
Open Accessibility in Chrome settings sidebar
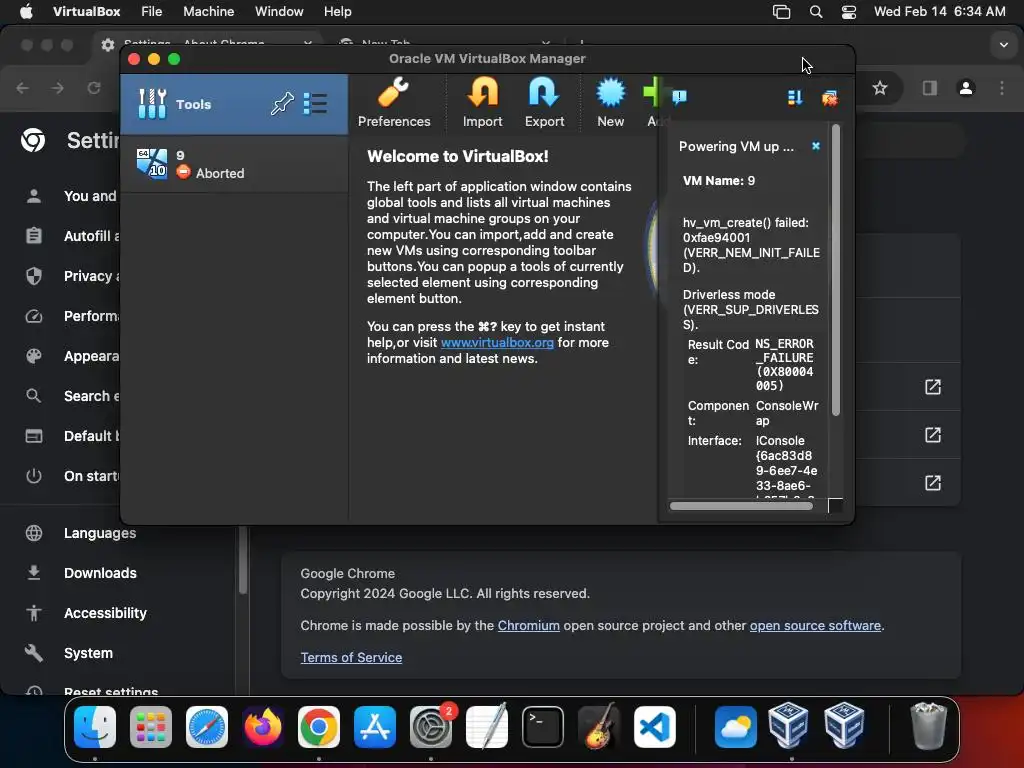click(x=105, y=613)
